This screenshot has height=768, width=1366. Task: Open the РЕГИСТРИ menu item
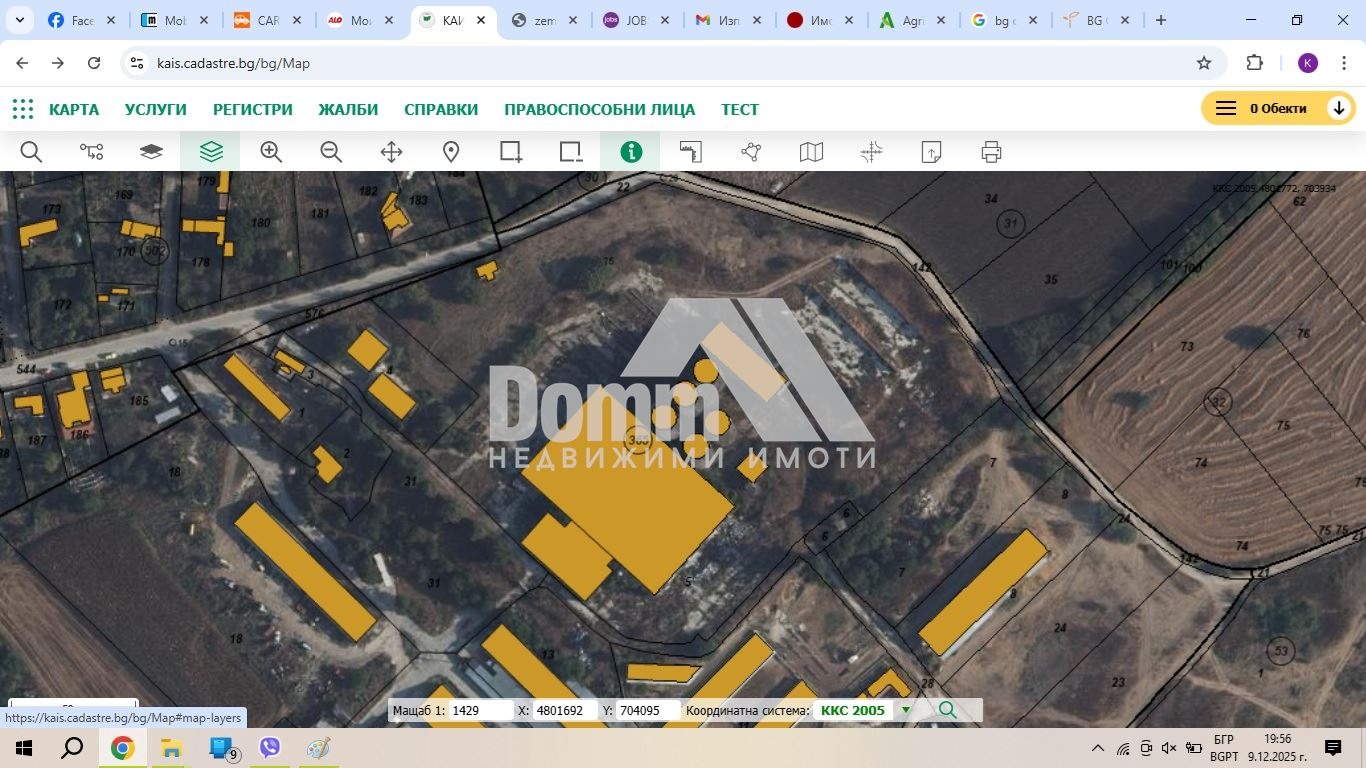click(252, 110)
